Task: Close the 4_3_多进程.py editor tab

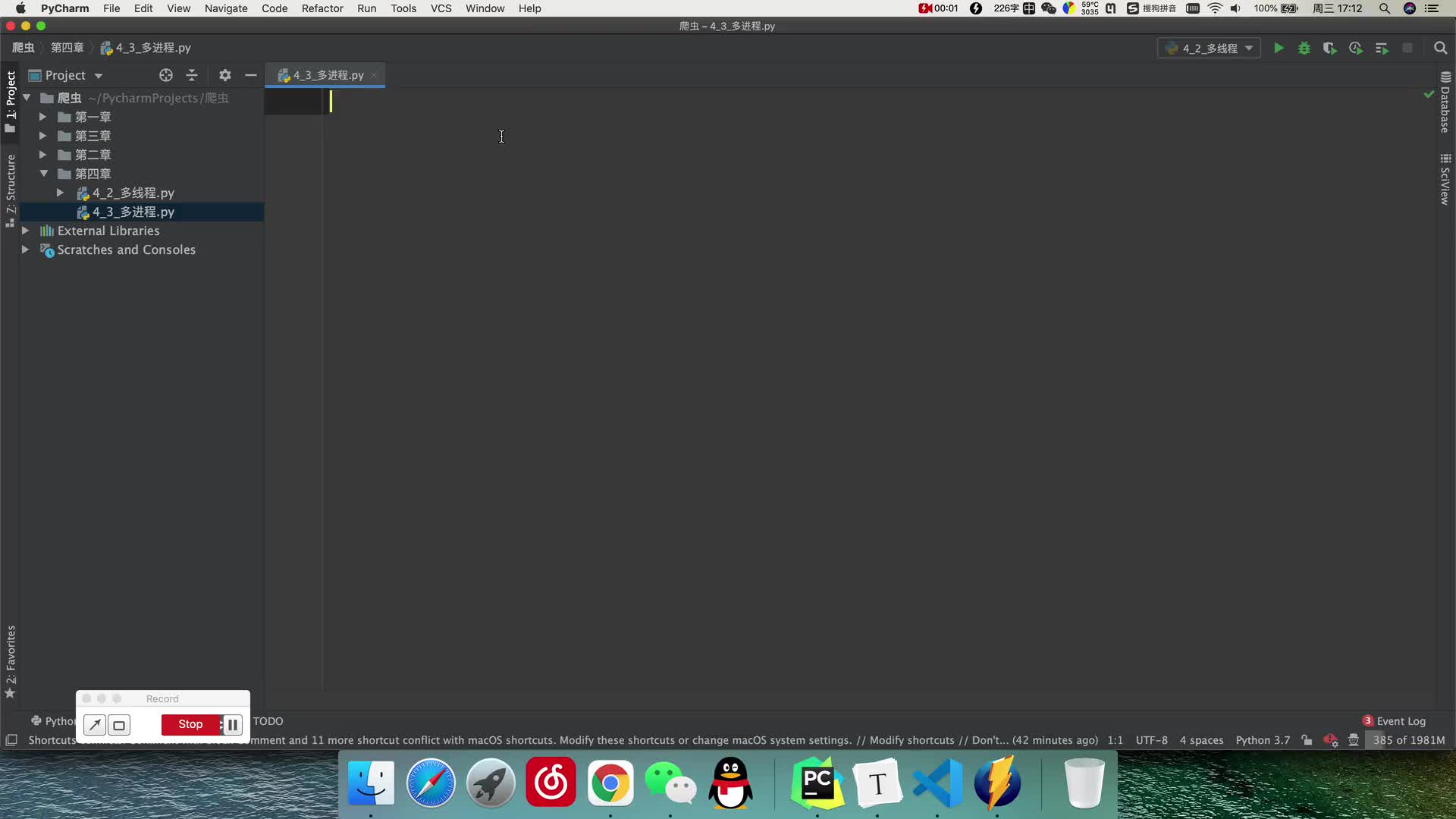Action: click(374, 75)
